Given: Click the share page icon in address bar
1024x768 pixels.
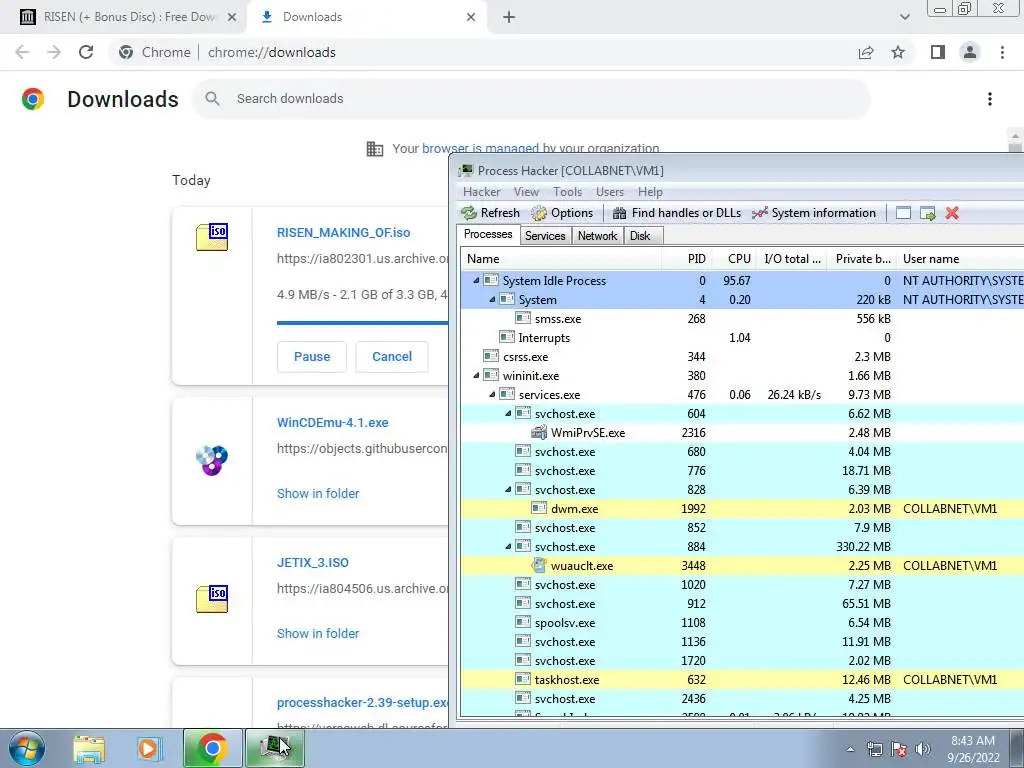Looking at the screenshot, I should point(866,52).
